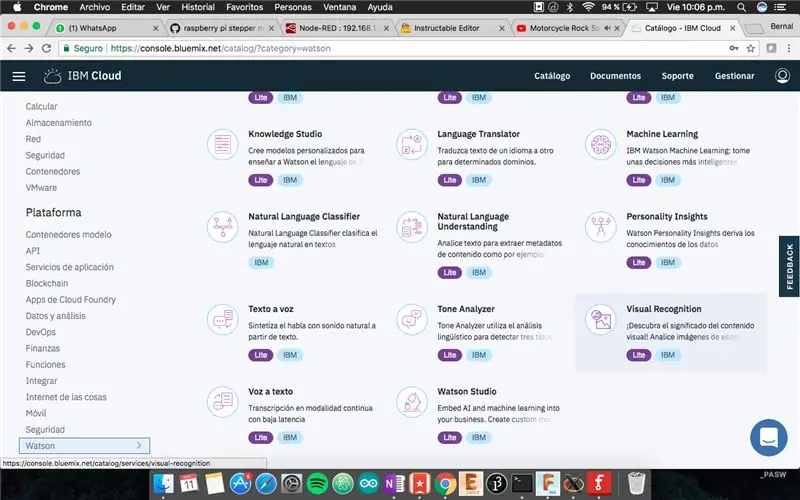
Task: Switch to the Node-RED tab
Action: [x=337, y=28]
